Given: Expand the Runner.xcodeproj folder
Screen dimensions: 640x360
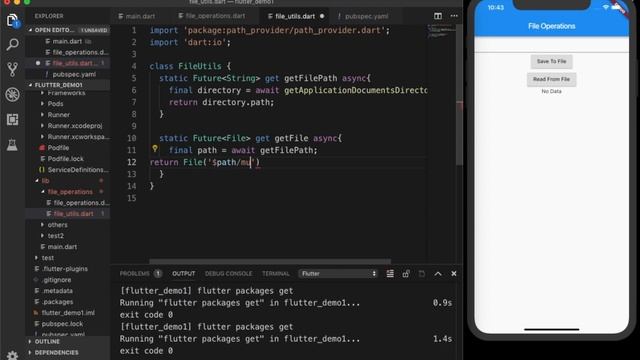Looking at the screenshot, I should [x=75, y=126].
